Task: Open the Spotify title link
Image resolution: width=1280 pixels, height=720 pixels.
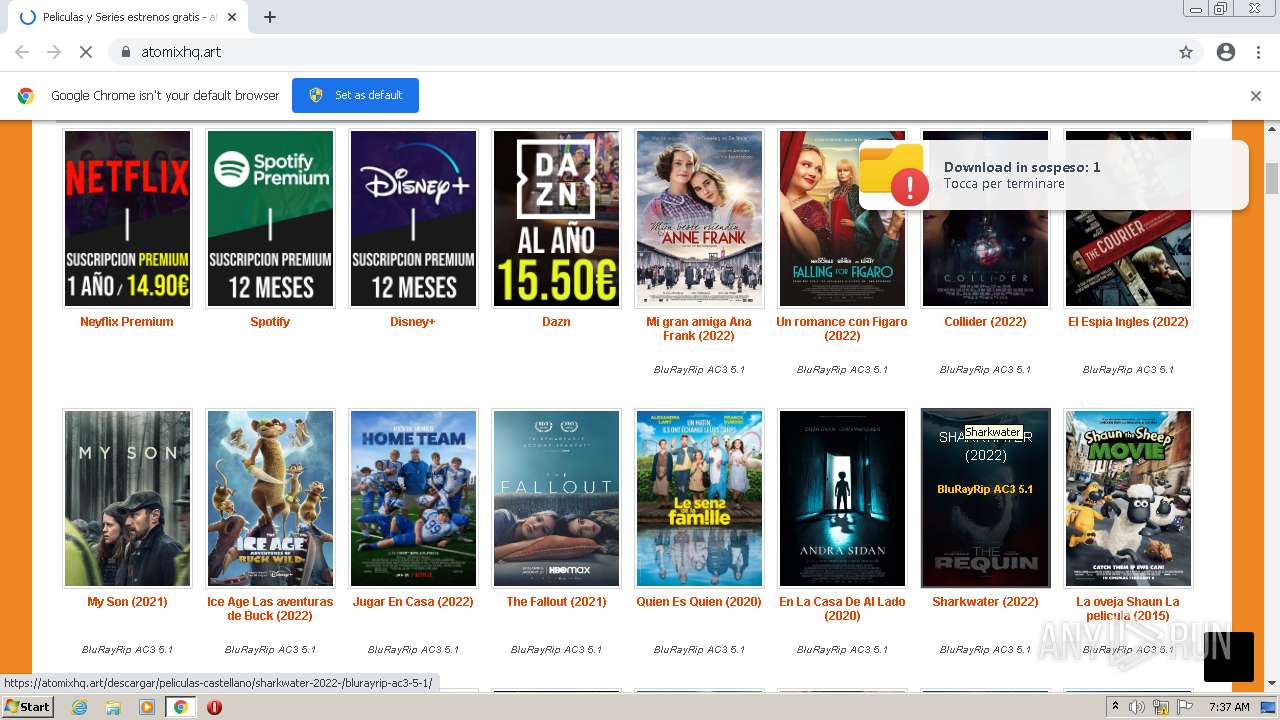Action: coord(270,322)
